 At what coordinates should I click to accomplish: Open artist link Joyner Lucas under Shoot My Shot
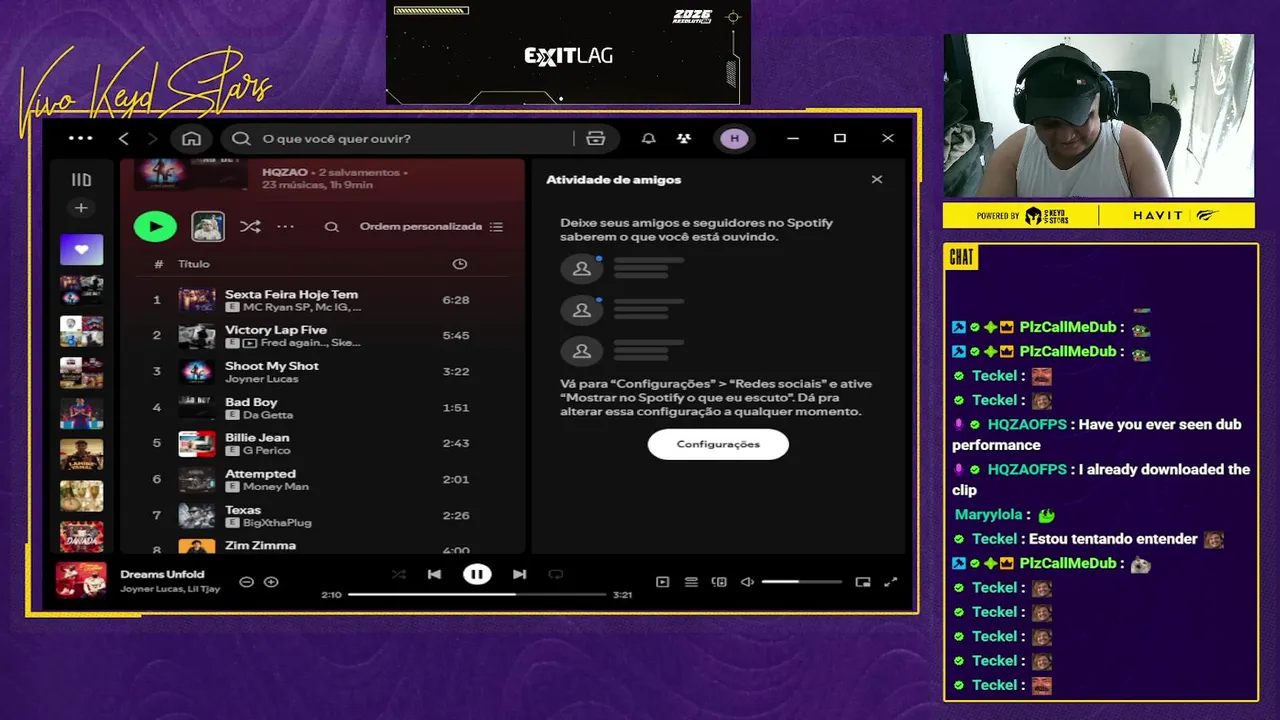(x=262, y=379)
